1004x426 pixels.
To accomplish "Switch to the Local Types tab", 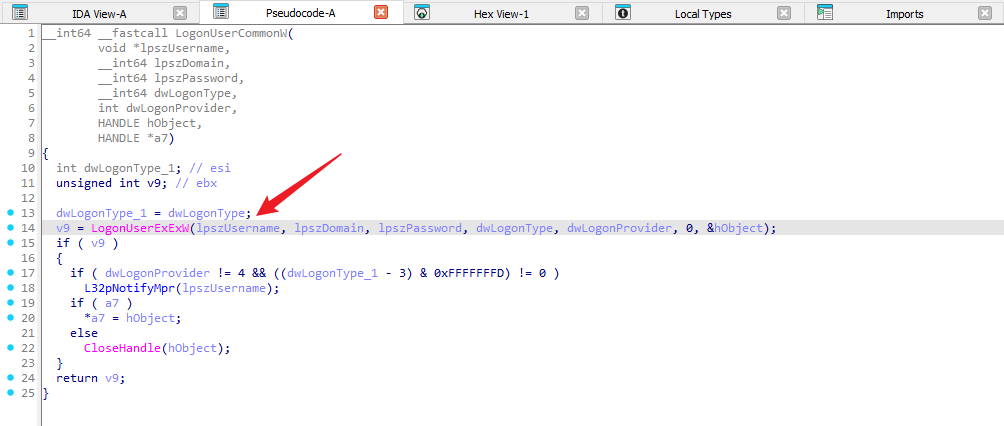I will (x=702, y=14).
